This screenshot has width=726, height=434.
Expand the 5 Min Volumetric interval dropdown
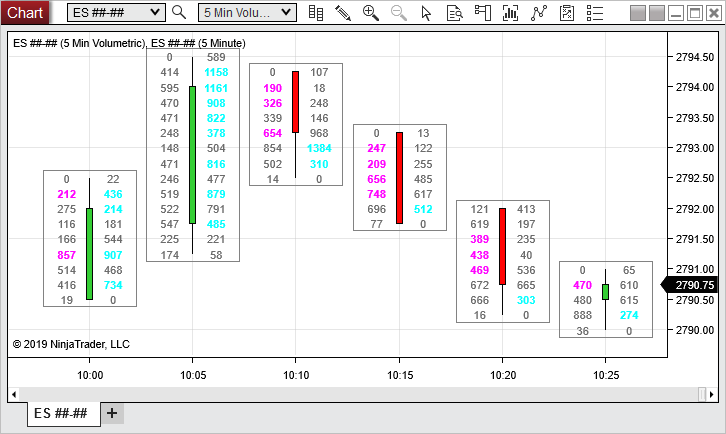(x=247, y=13)
